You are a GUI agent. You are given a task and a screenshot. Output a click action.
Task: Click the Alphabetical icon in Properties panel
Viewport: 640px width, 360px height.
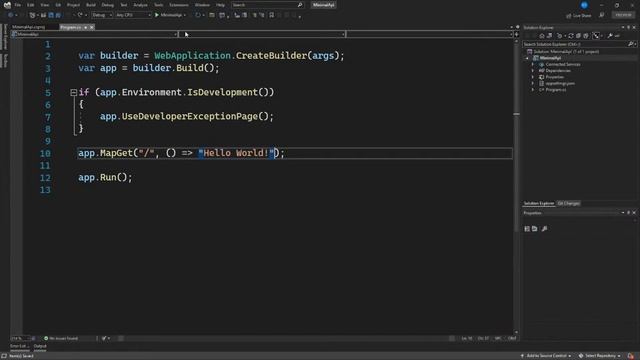535,229
